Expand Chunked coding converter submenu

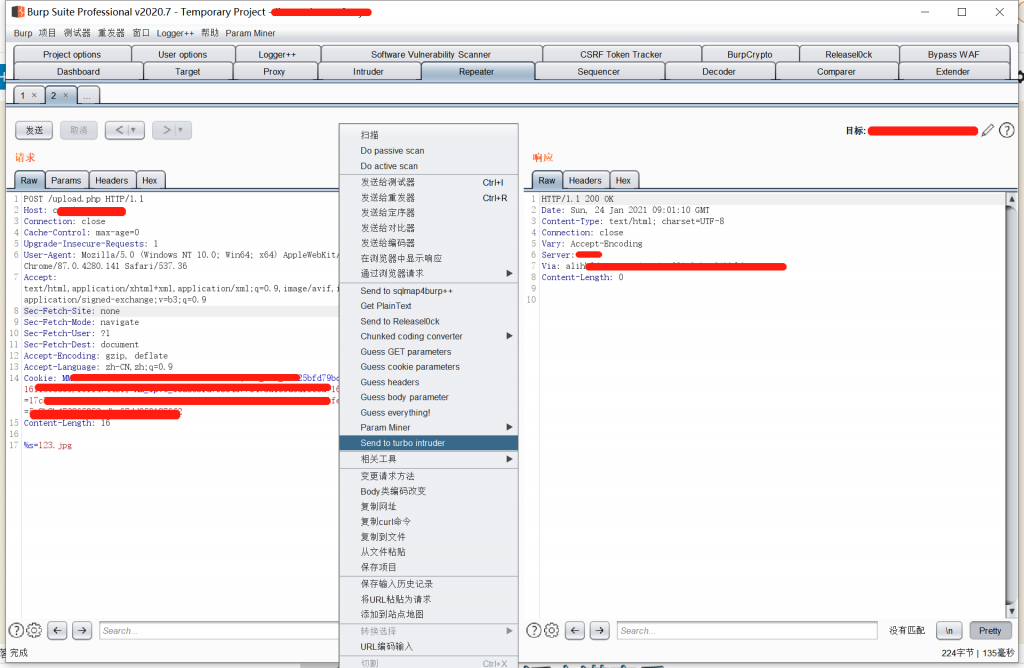tap(509, 336)
